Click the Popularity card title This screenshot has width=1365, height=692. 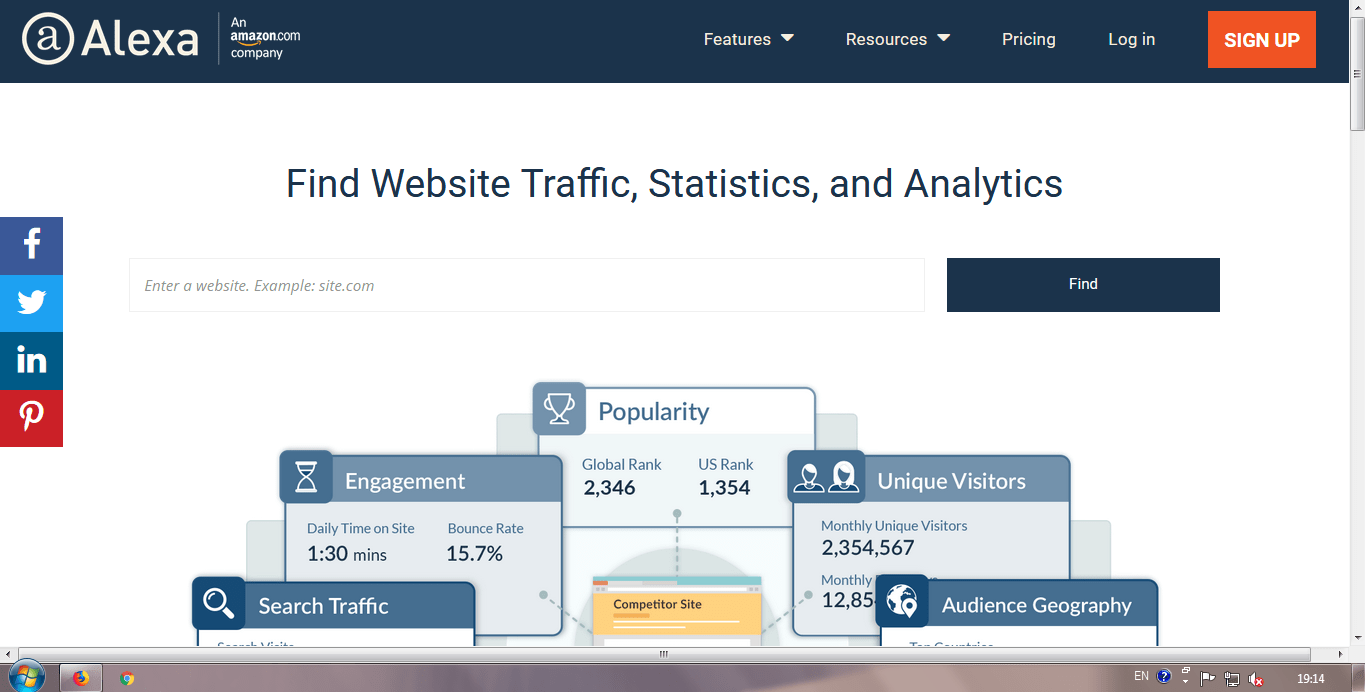654,411
